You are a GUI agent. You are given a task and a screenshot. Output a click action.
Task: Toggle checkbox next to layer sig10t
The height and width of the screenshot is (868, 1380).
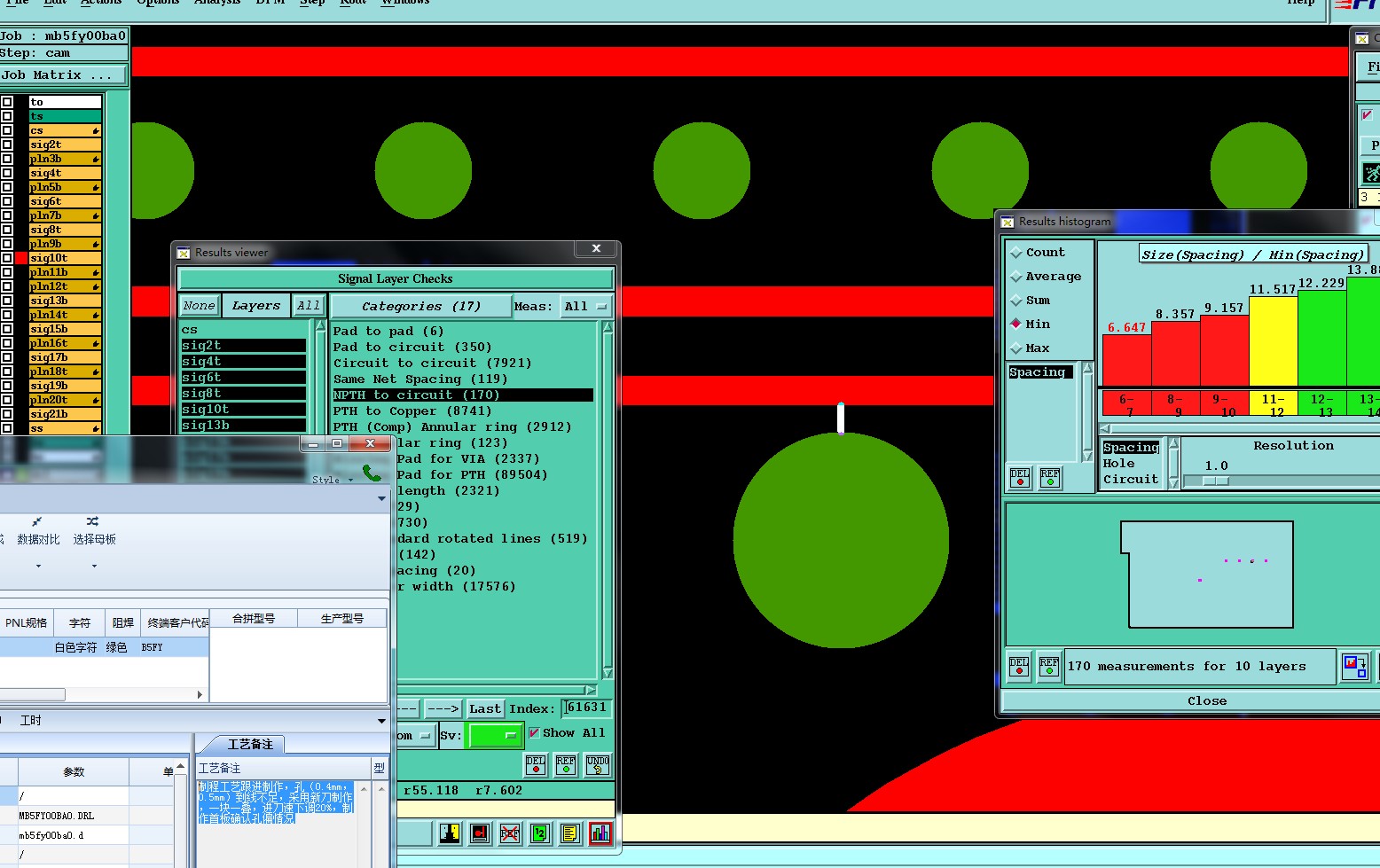tap(7, 258)
